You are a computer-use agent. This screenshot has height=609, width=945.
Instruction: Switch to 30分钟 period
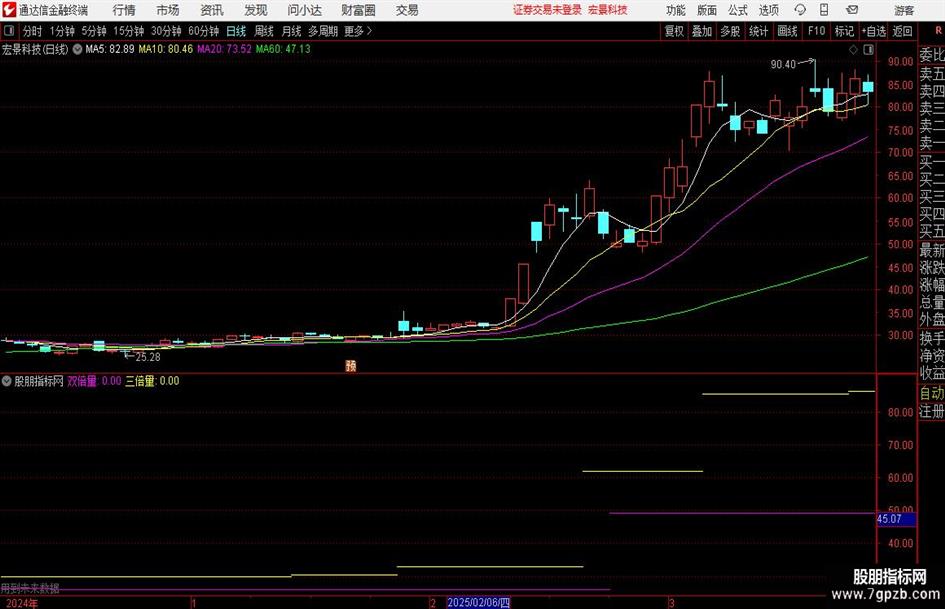[166, 31]
